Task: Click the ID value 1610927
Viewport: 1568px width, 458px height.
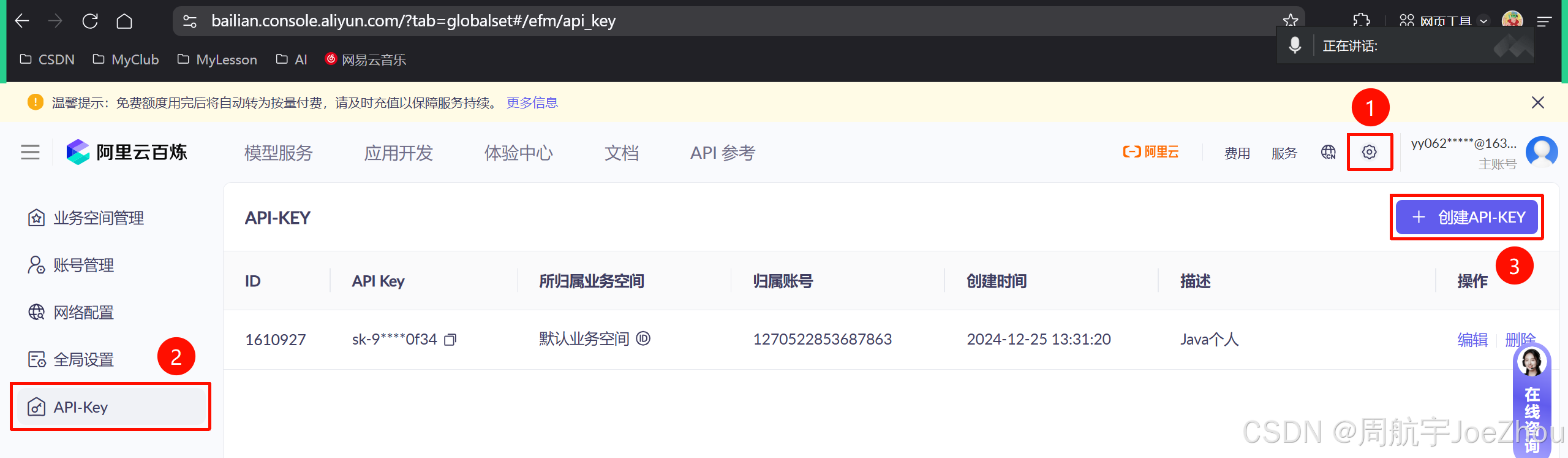Action: tap(276, 340)
